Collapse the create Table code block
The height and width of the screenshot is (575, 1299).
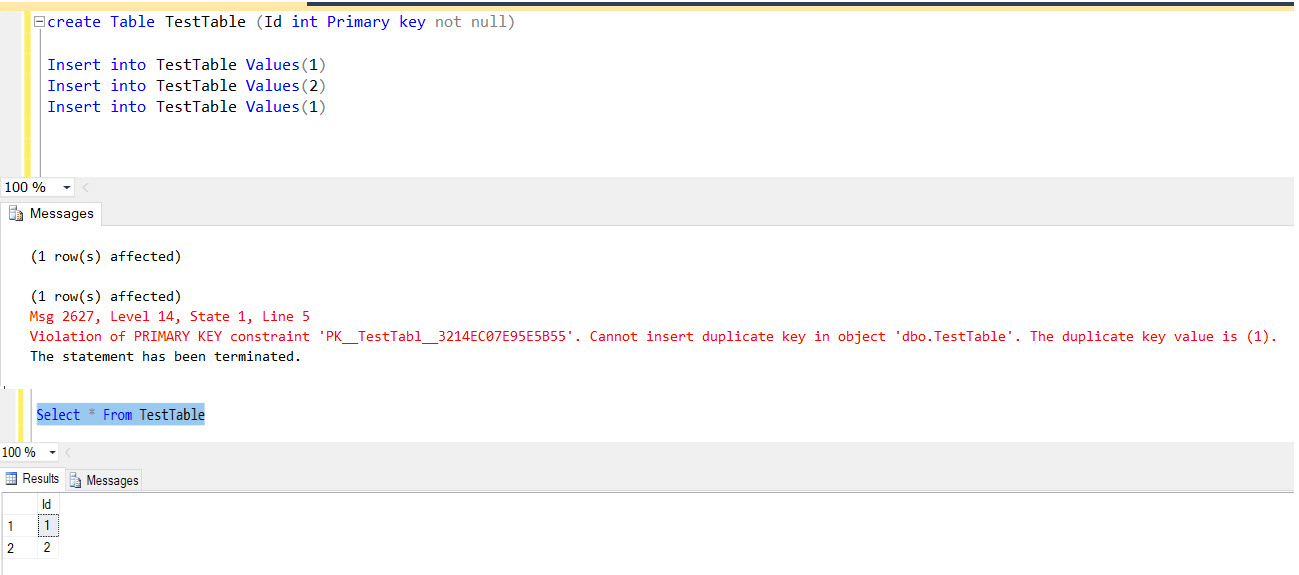pos(39,22)
